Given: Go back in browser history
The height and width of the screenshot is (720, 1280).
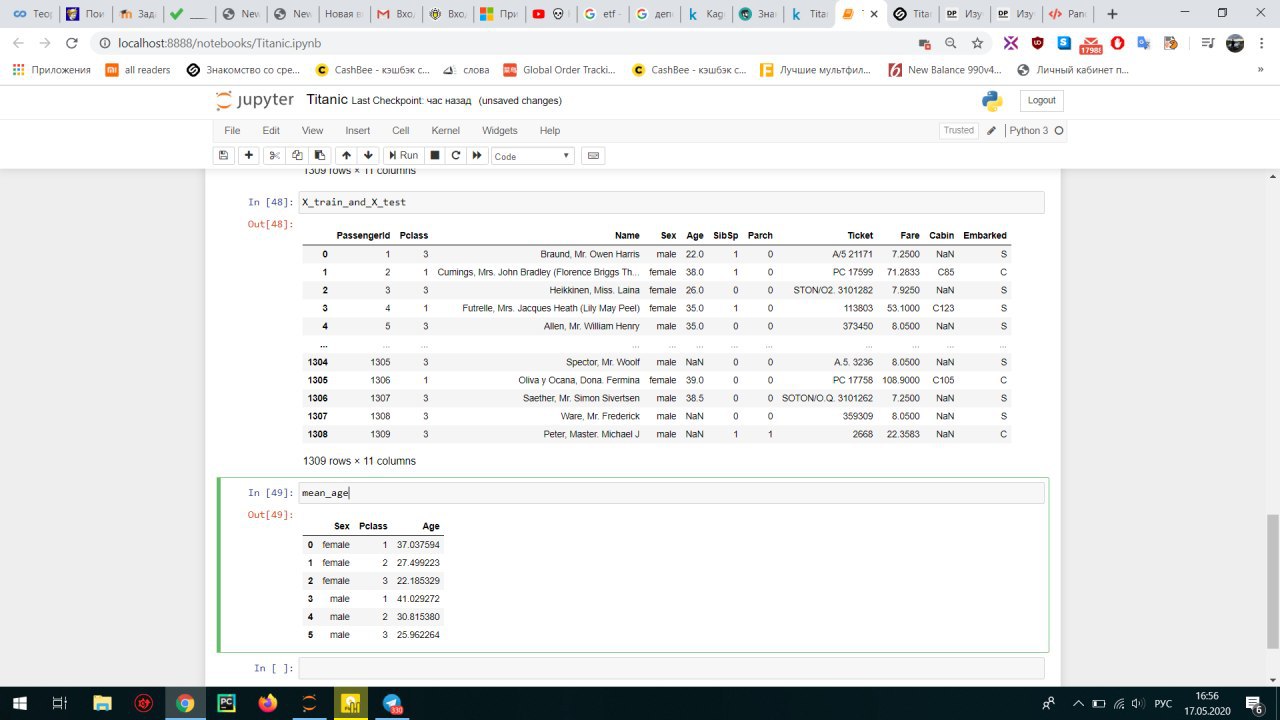Looking at the screenshot, I should click(x=17, y=43).
